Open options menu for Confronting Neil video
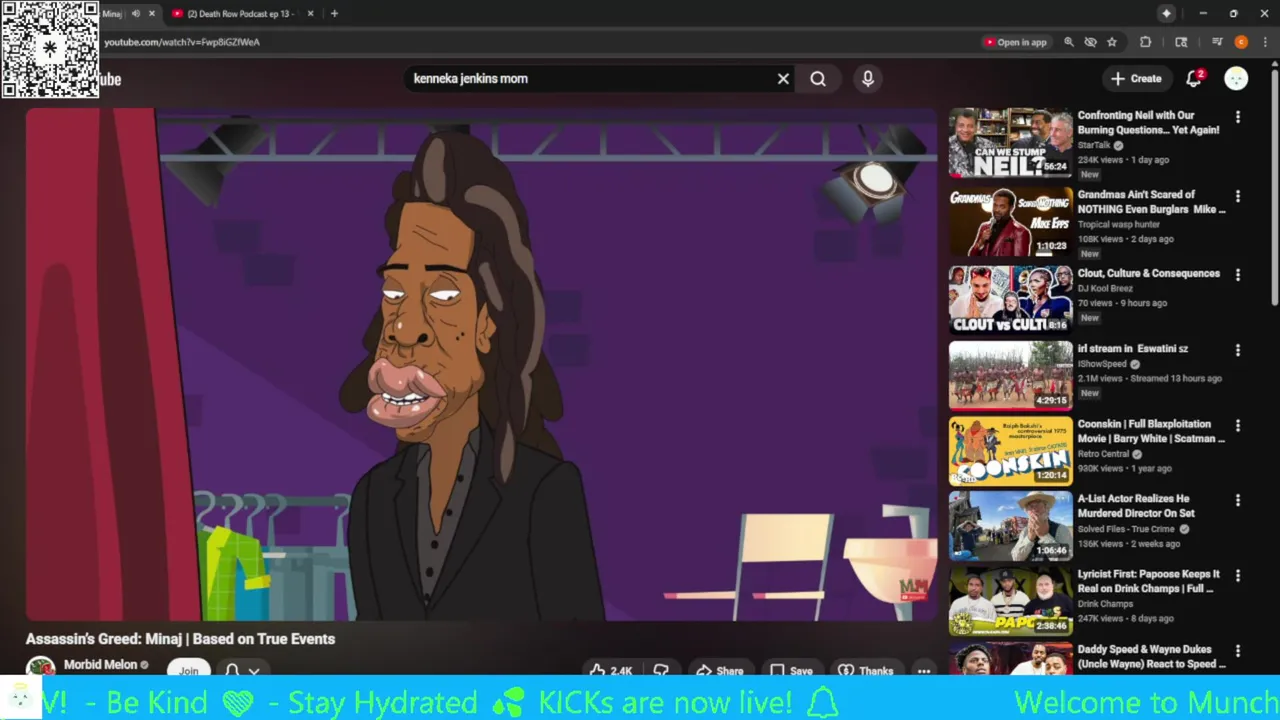 point(1238,117)
